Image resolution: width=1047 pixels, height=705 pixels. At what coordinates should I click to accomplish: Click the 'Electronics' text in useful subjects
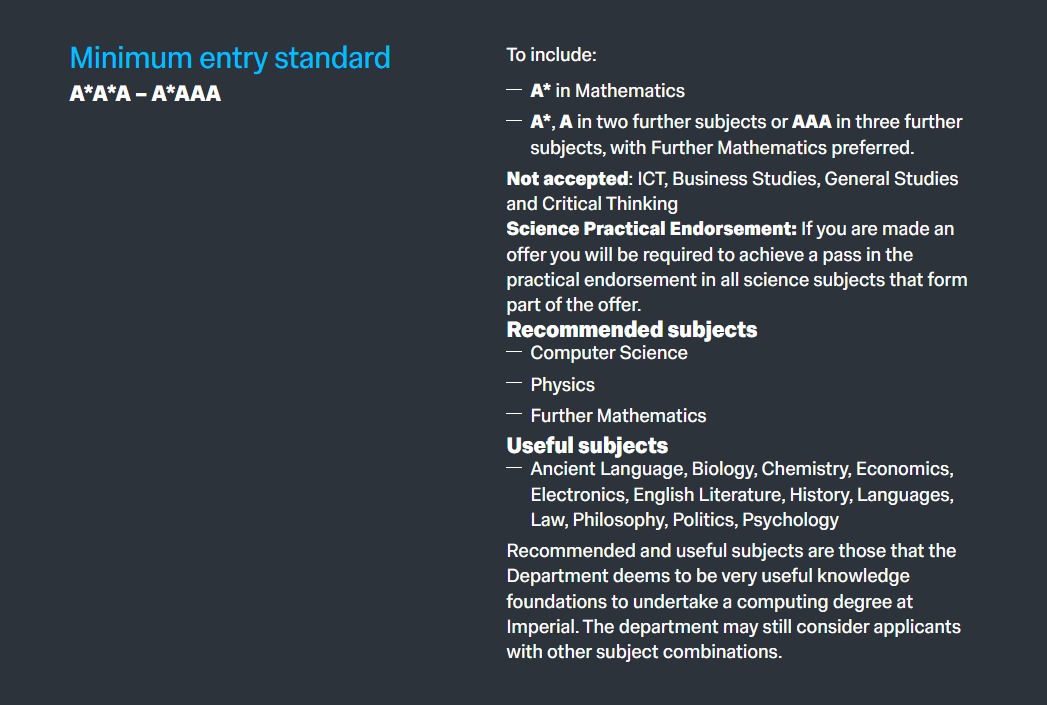(576, 495)
